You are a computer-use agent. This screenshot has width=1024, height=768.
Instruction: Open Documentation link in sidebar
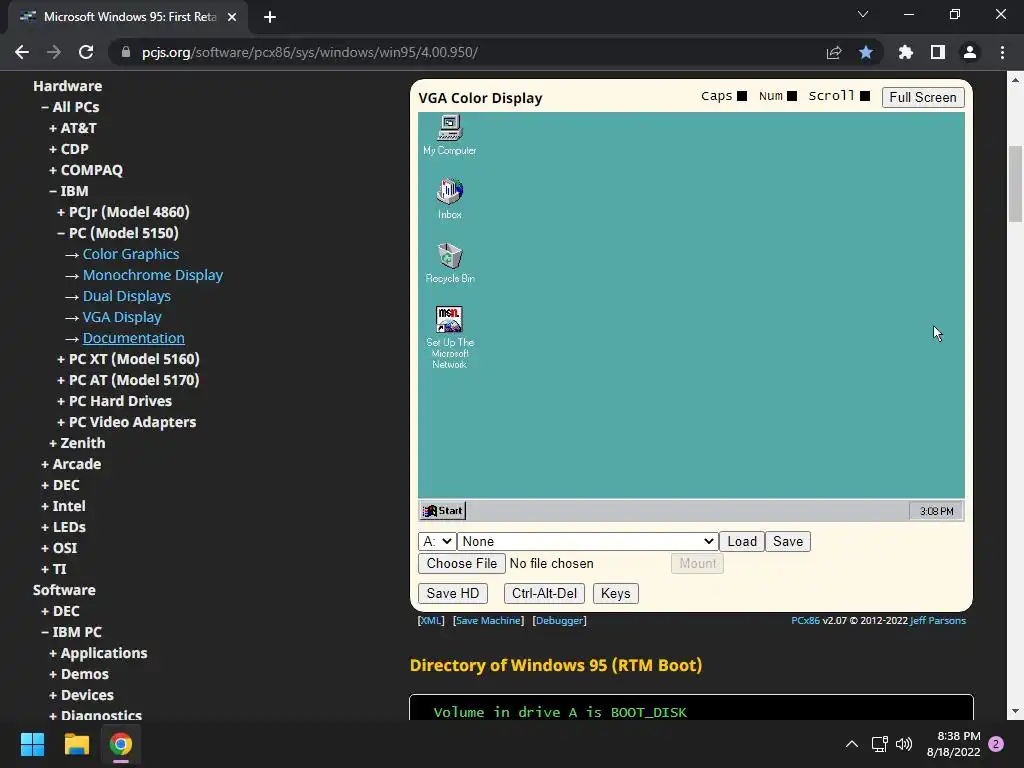[x=134, y=338]
